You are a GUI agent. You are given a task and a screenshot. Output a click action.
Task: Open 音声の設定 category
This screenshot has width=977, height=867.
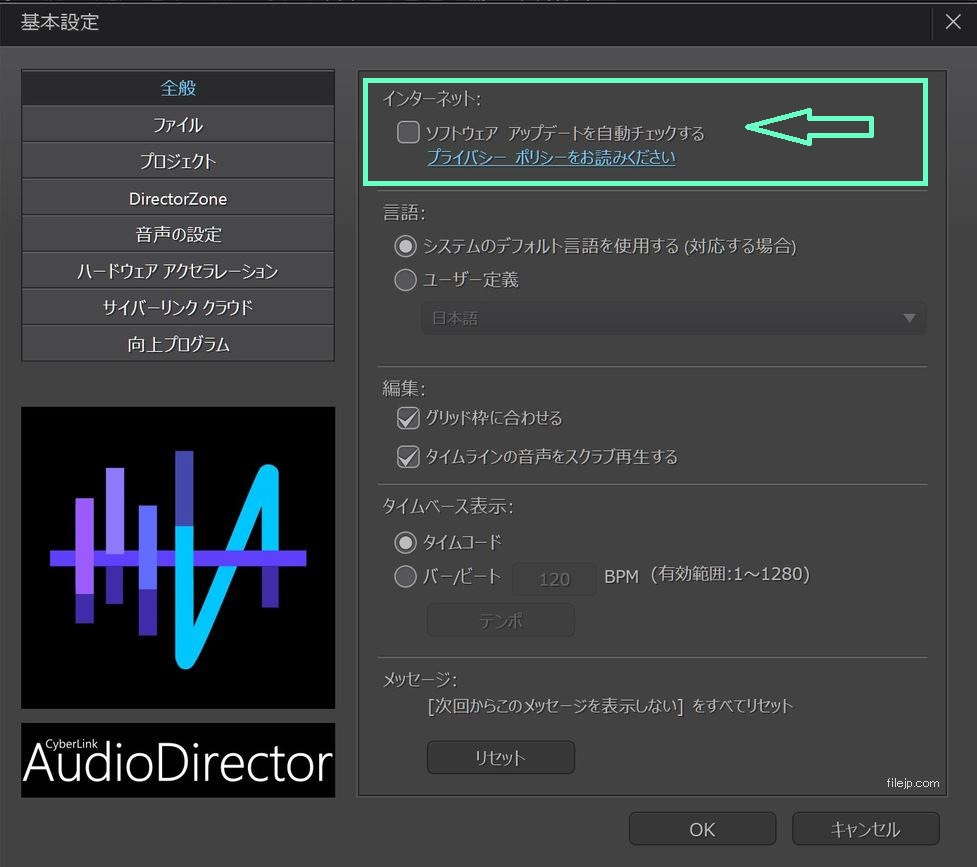tap(178, 234)
